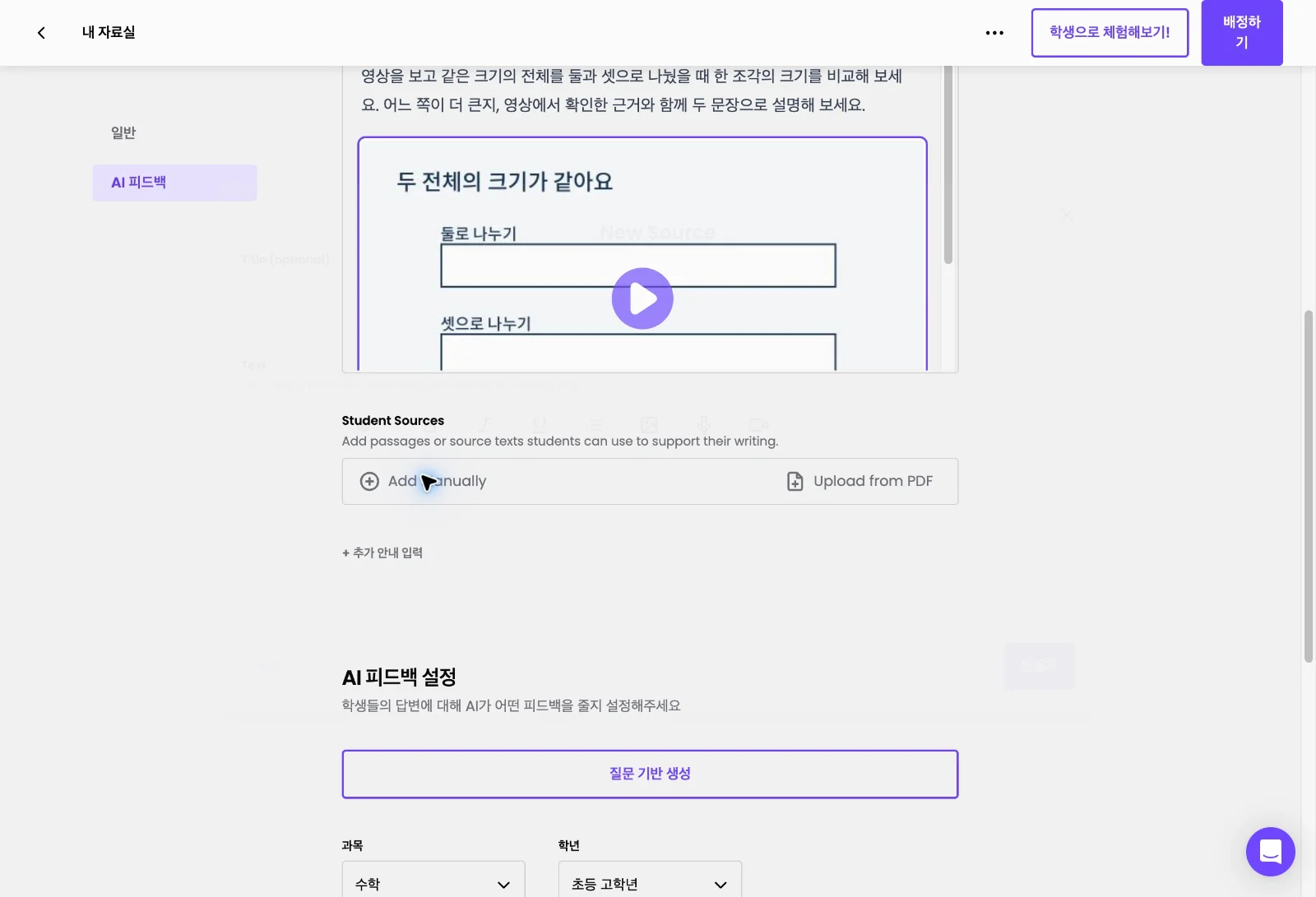Image resolution: width=1316 pixels, height=897 pixels.
Task: Click the Student Sources heading
Action: tap(393, 420)
